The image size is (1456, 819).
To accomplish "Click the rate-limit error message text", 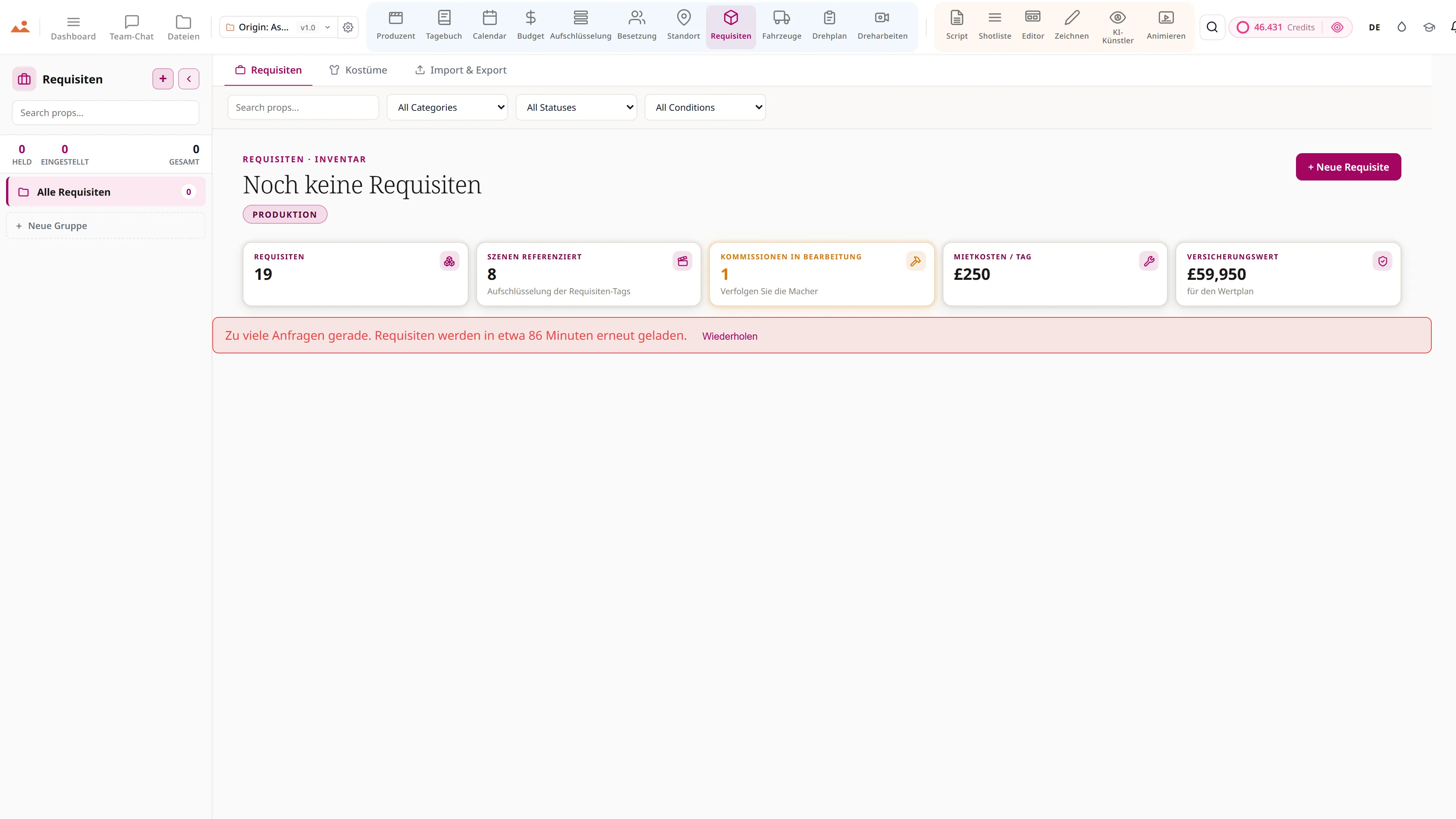I will (x=455, y=335).
